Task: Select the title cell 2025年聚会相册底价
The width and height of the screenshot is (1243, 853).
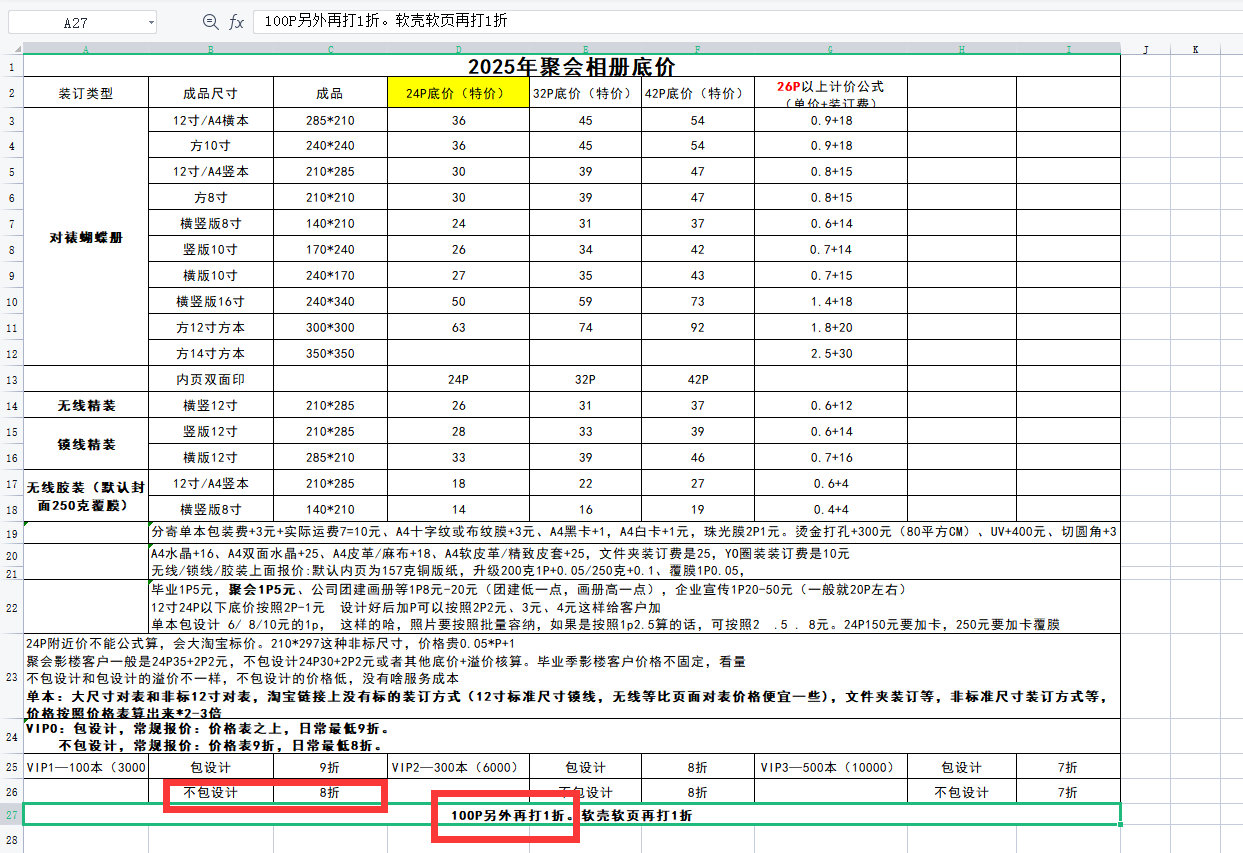Action: click(571, 67)
